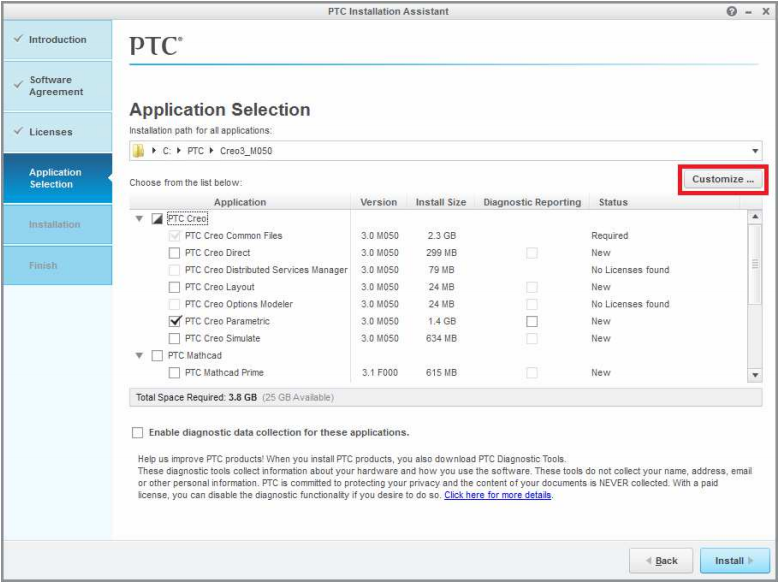The width and height of the screenshot is (780, 584).
Task: Collapse the PTC Mathcad tree group
Action: click(x=139, y=355)
